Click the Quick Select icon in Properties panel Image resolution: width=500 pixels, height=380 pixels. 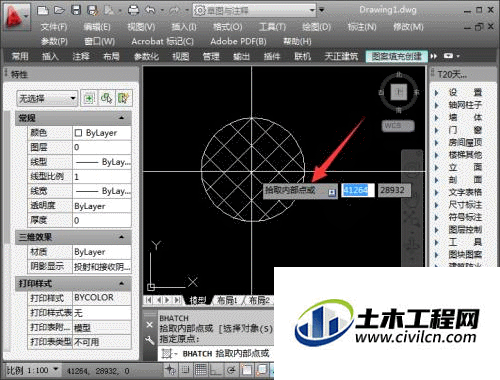pos(123,98)
